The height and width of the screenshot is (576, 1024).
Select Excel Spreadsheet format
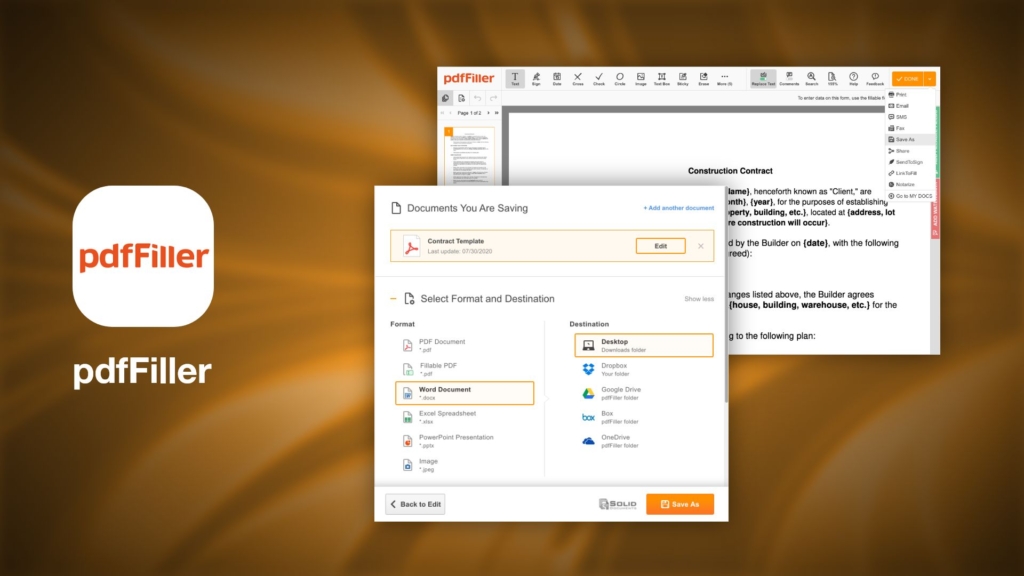[464, 417]
